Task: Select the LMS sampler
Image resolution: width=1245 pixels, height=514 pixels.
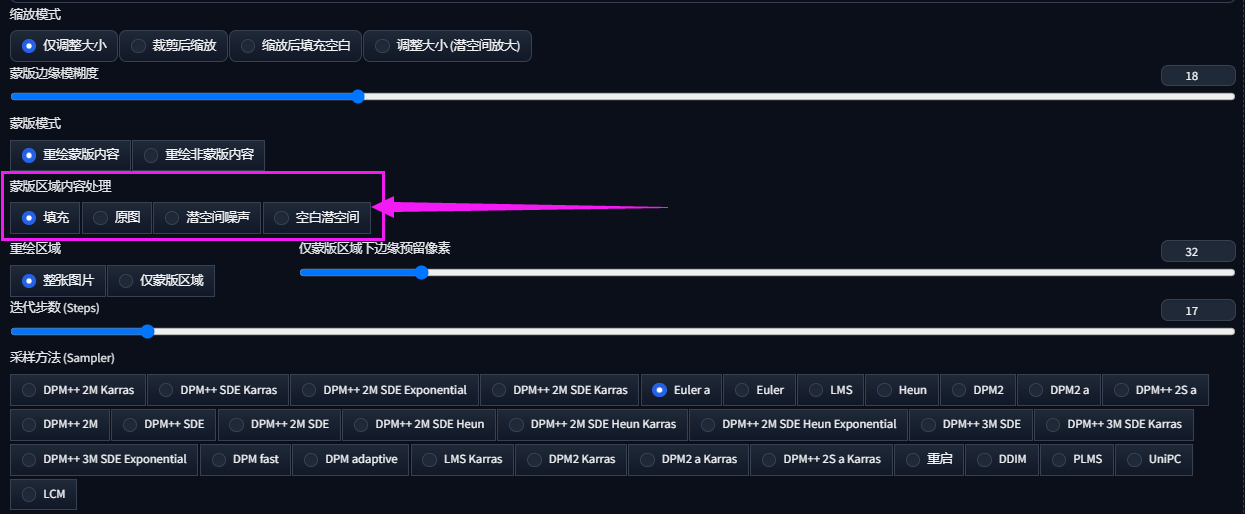Action: [831, 390]
